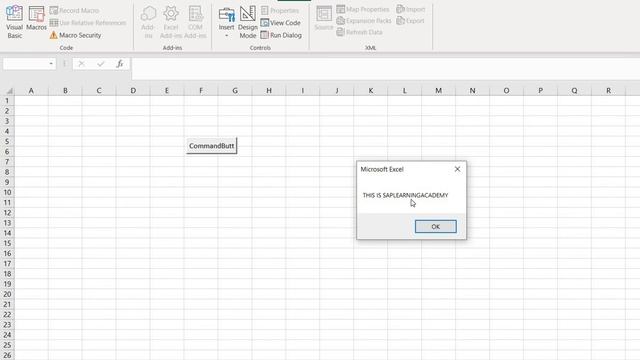The image size is (640, 360).
Task: Select row 15 header
Action: click(x=7, y=243)
